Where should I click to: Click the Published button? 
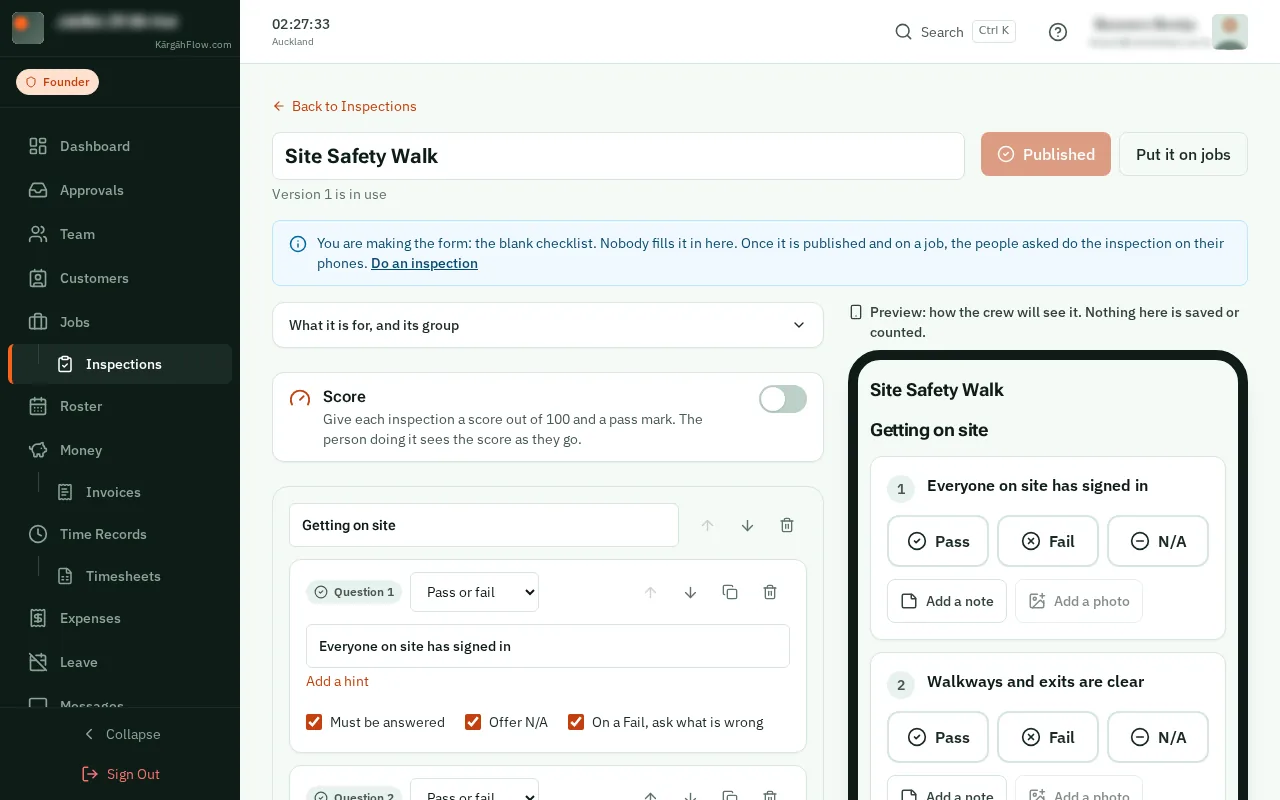(x=1046, y=154)
